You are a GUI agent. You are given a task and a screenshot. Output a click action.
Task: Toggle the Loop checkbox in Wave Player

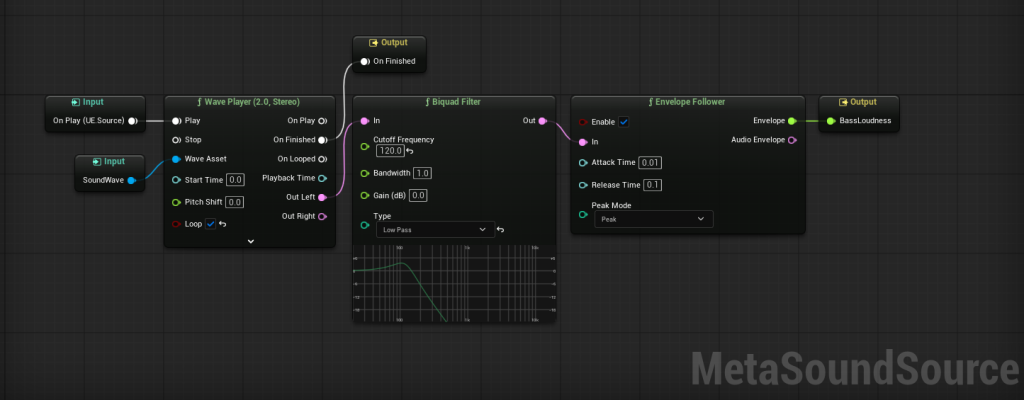tap(210, 224)
